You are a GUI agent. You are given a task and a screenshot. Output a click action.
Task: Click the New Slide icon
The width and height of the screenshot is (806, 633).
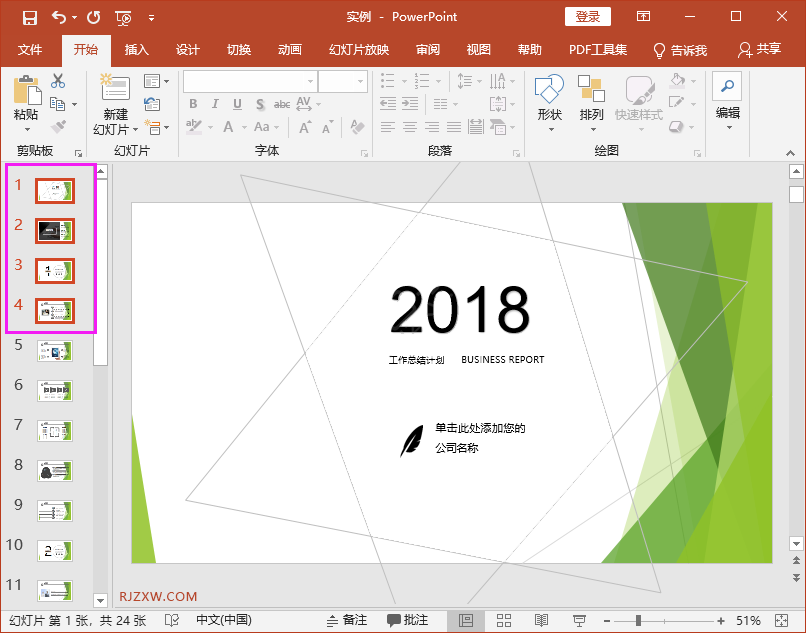(115, 87)
